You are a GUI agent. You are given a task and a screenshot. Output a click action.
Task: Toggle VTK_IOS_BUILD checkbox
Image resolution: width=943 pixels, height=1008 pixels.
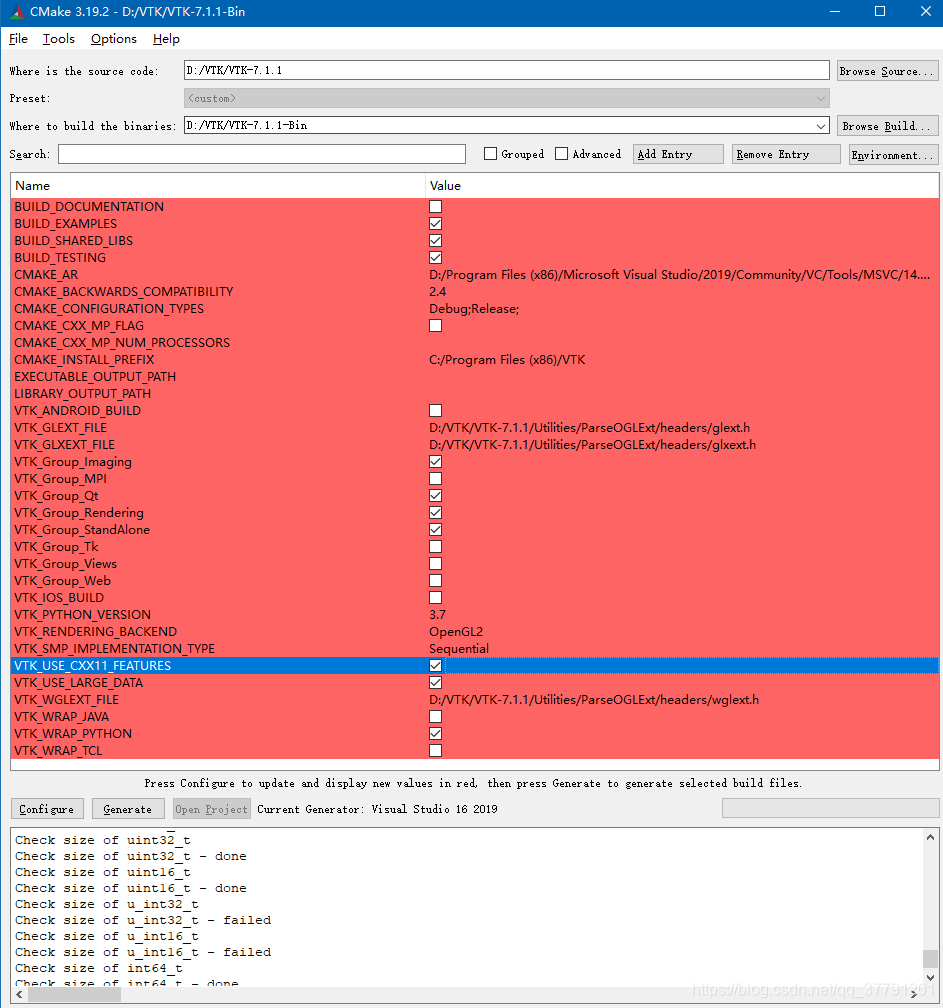click(x=436, y=598)
